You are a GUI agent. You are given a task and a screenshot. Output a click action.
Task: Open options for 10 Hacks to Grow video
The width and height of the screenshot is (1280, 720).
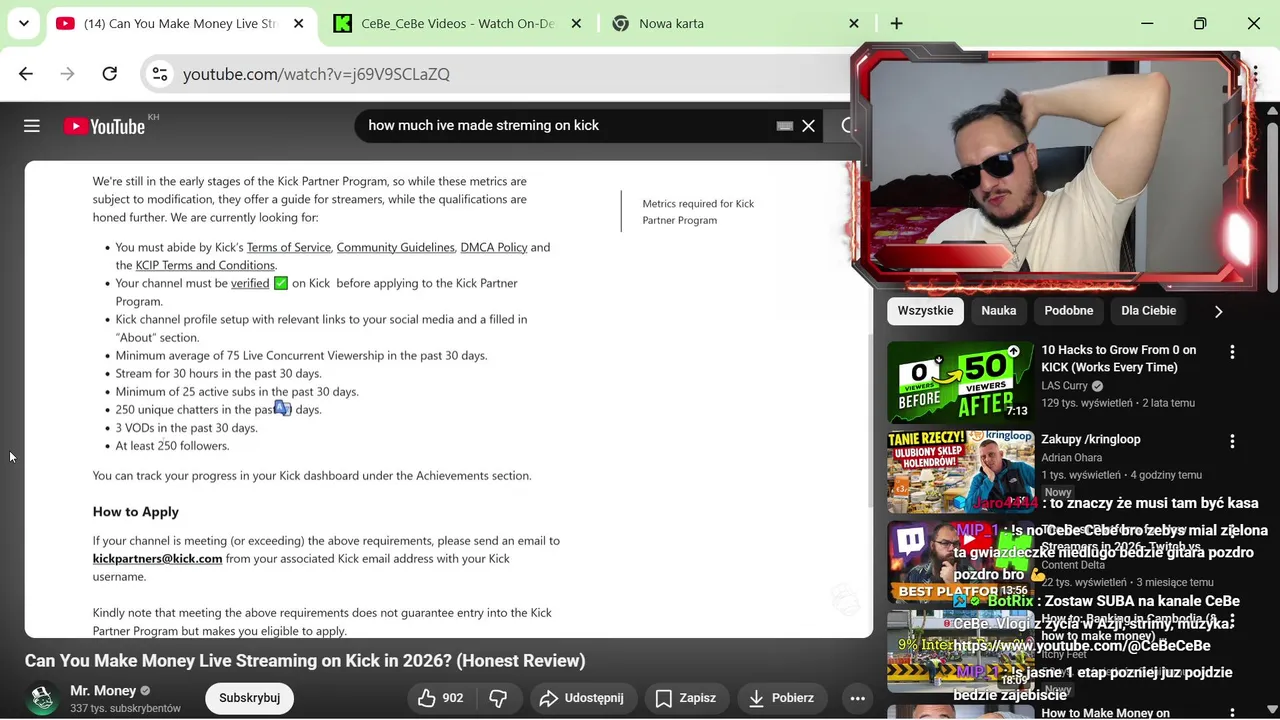pyautogui.click(x=1232, y=352)
